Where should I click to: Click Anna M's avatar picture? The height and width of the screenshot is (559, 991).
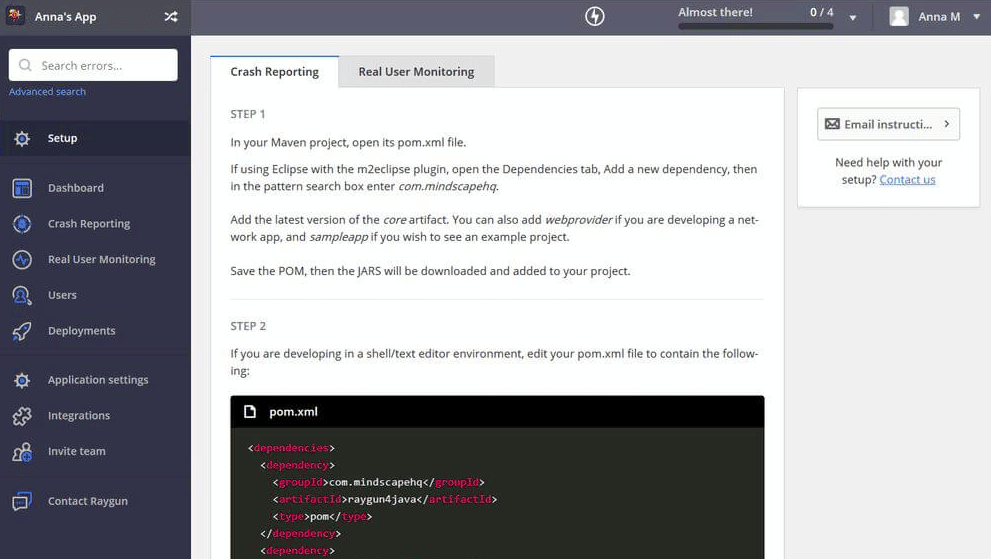(x=899, y=16)
